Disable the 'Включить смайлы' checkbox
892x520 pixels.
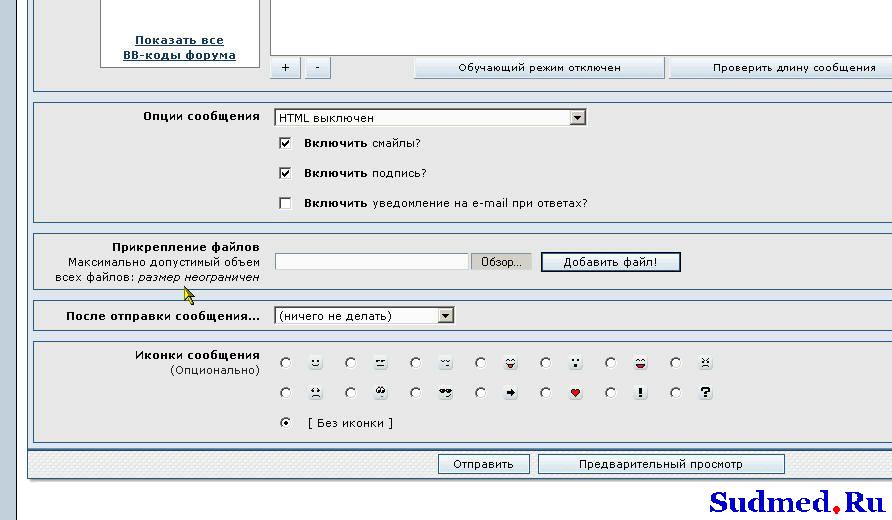pyautogui.click(x=285, y=143)
